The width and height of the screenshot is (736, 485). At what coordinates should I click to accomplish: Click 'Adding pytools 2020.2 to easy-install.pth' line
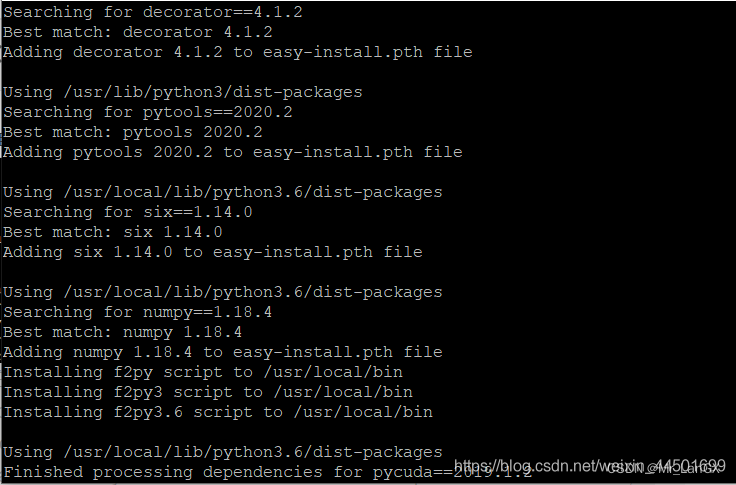(x=233, y=152)
